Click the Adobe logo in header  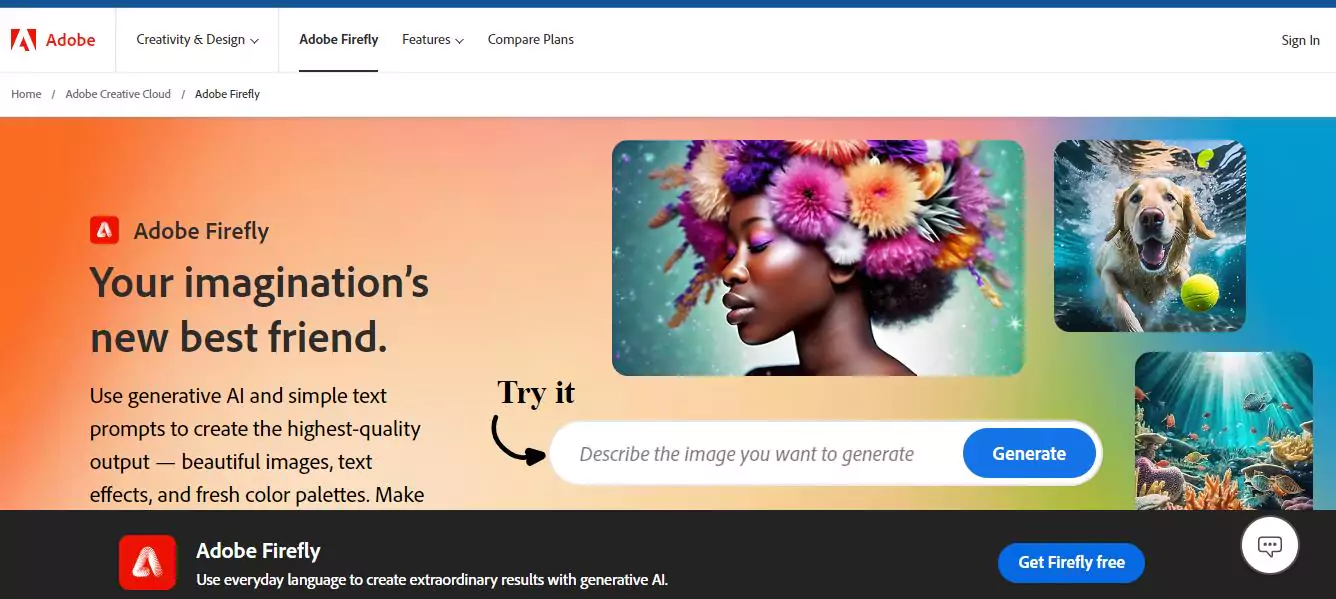pos(53,40)
